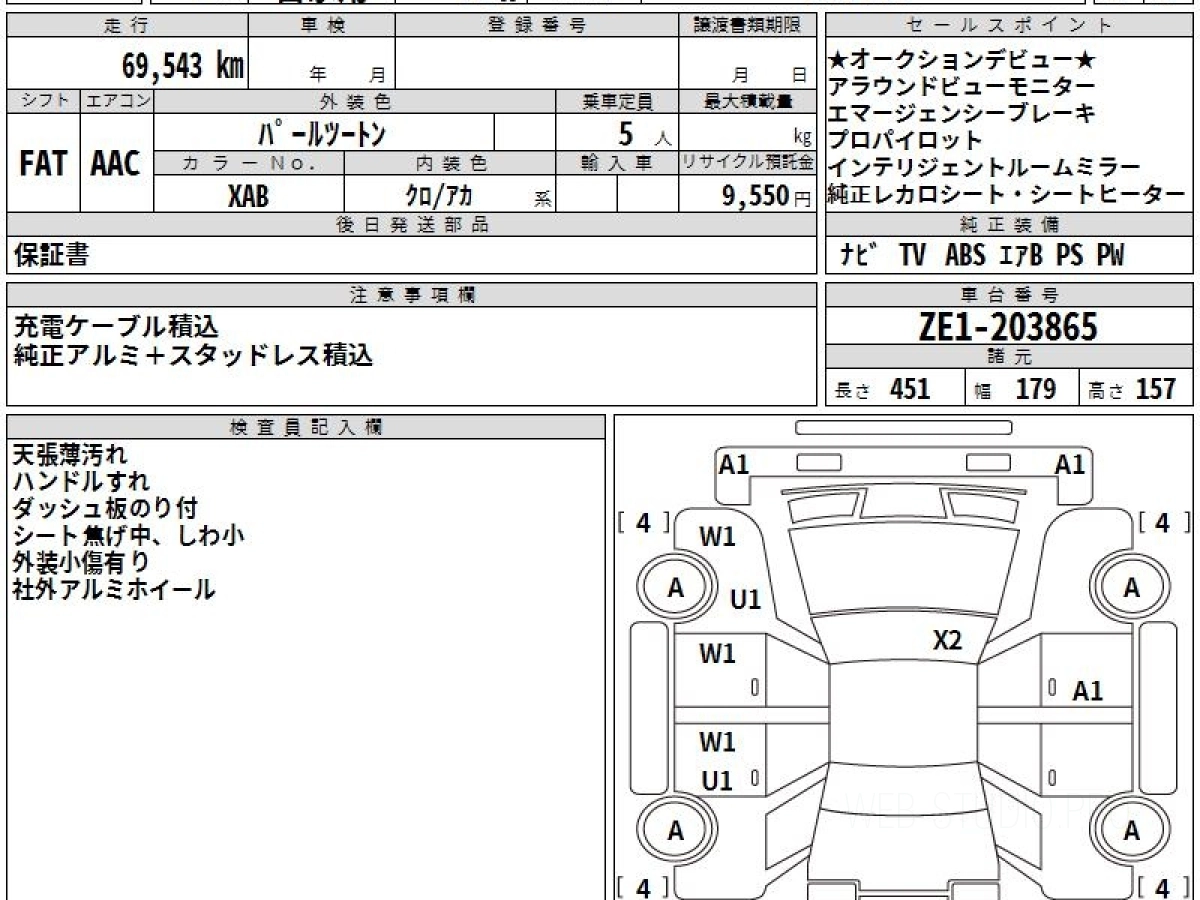
Task: Select the 69,543 km mileage value
Action: point(183,66)
